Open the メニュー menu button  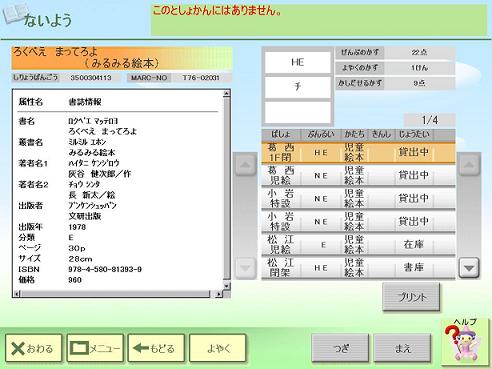pos(95,348)
